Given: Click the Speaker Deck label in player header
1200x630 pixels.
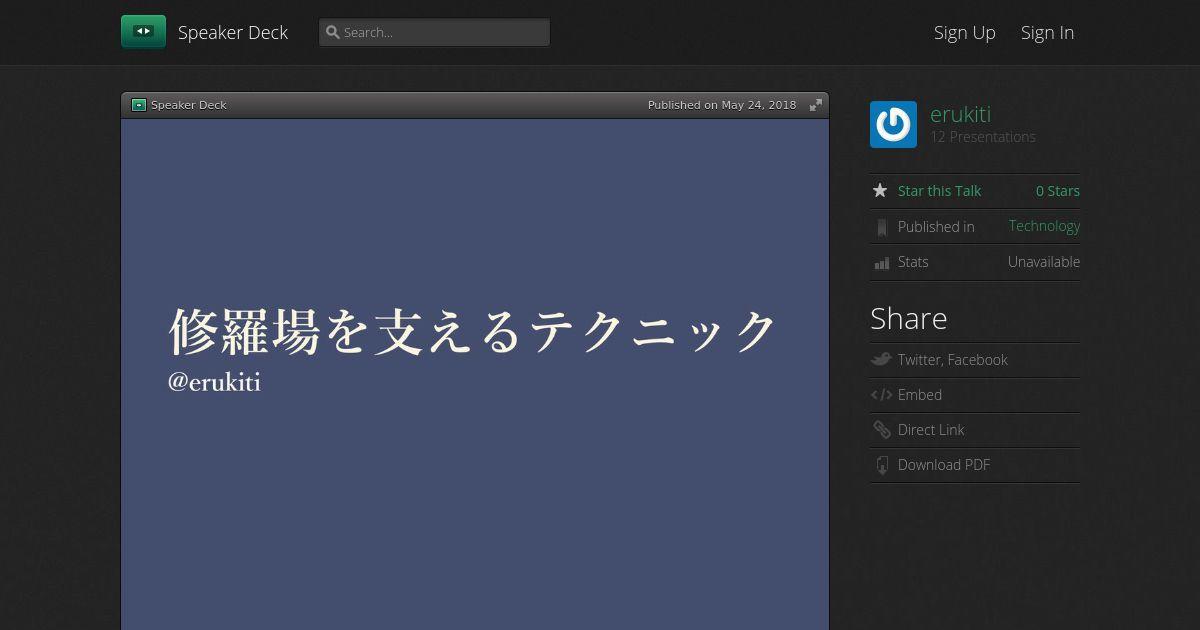Looking at the screenshot, I should [189, 105].
